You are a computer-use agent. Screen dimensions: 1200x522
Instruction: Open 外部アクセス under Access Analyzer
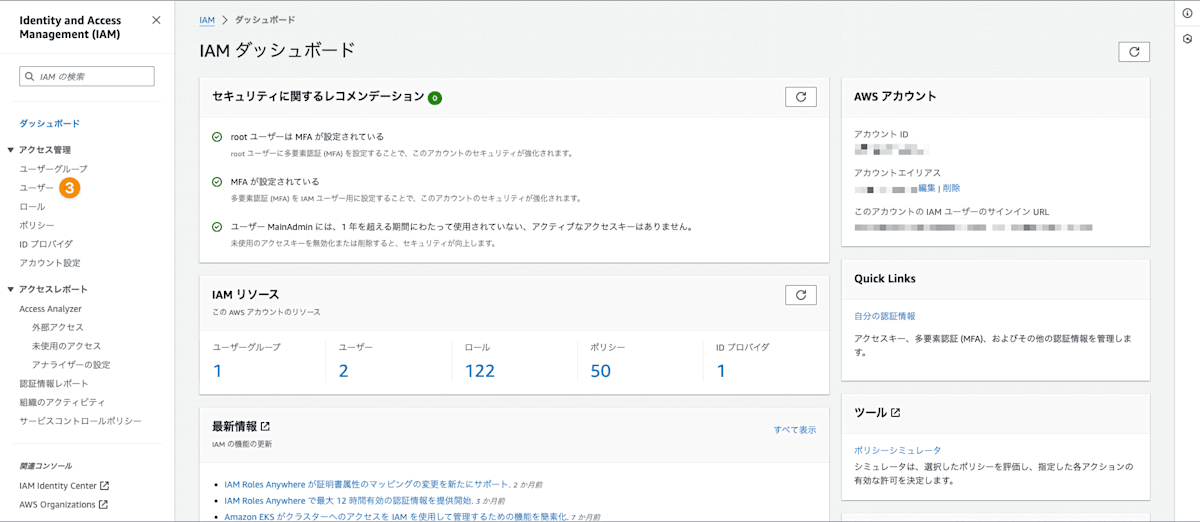coord(57,327)
